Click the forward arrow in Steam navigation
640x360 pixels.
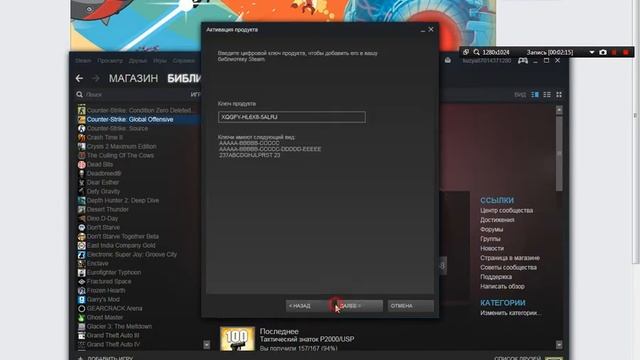(96, 78)
